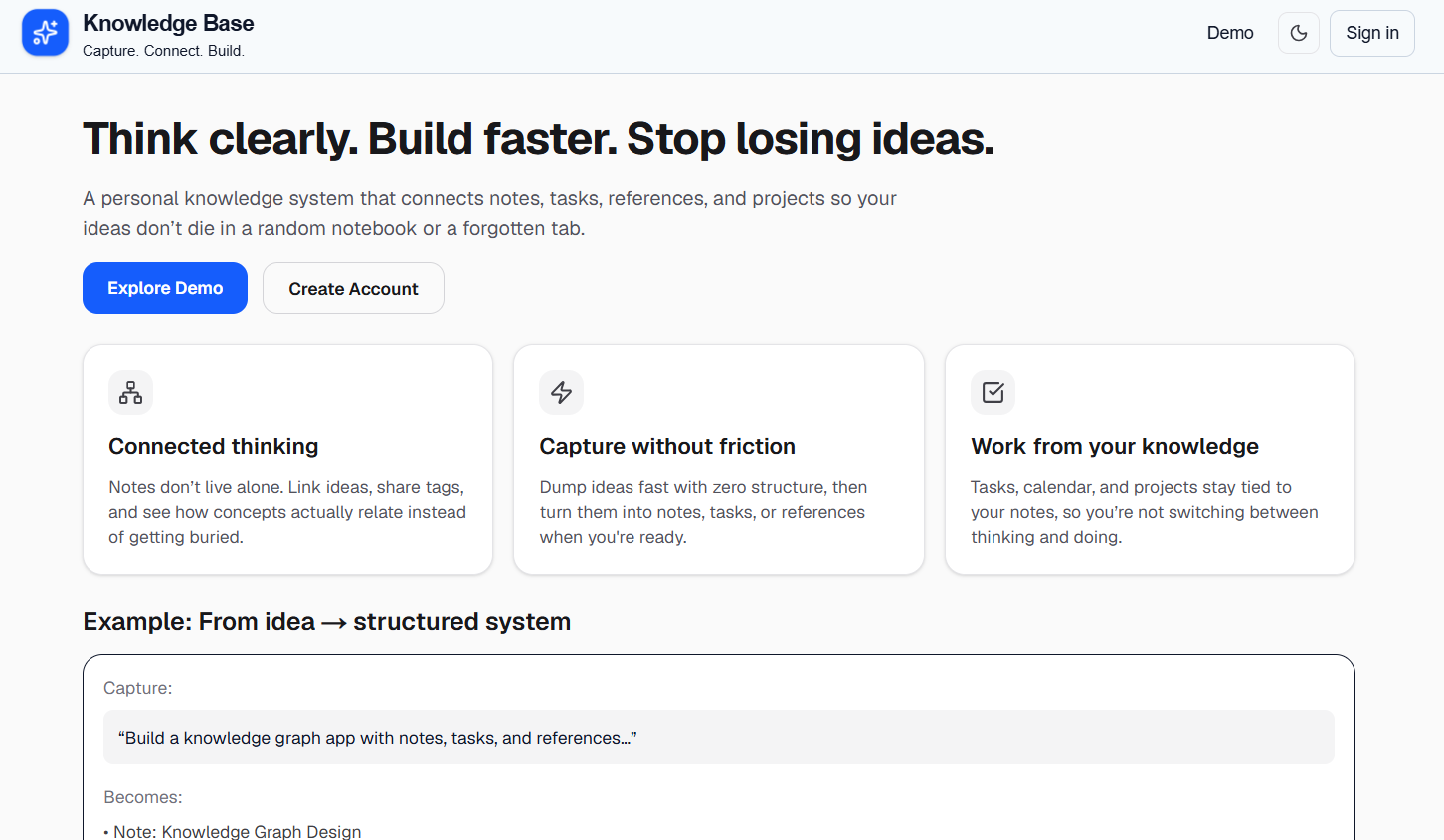Click the quoted capture example text box
1444x840 pixels.
point(719,738)
